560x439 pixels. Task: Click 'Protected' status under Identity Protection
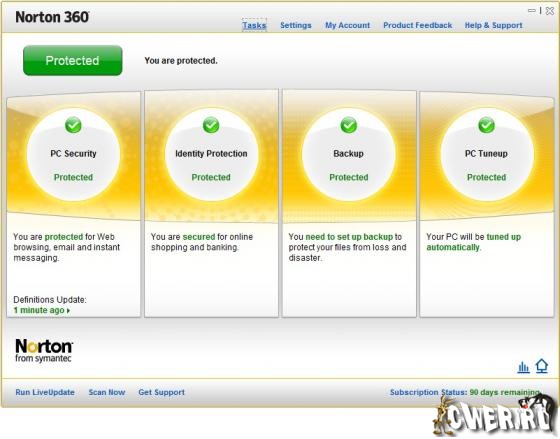coord(211,177)
